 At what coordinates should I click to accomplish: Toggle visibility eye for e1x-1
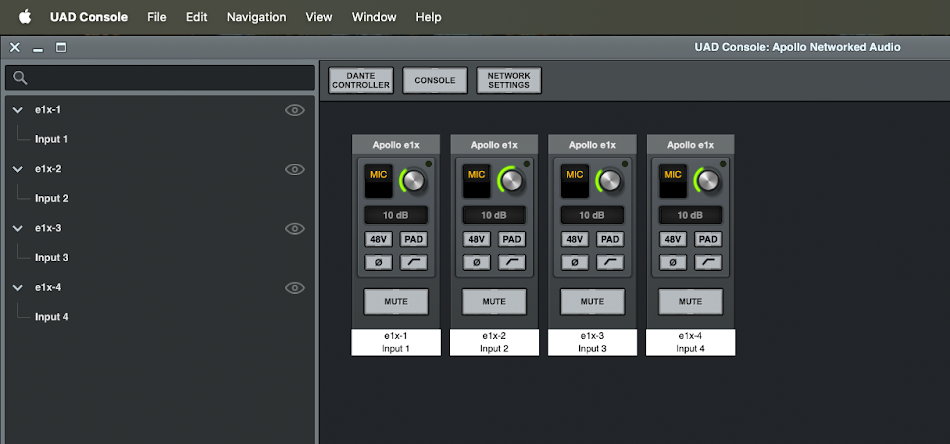click(x=295, y=110)
